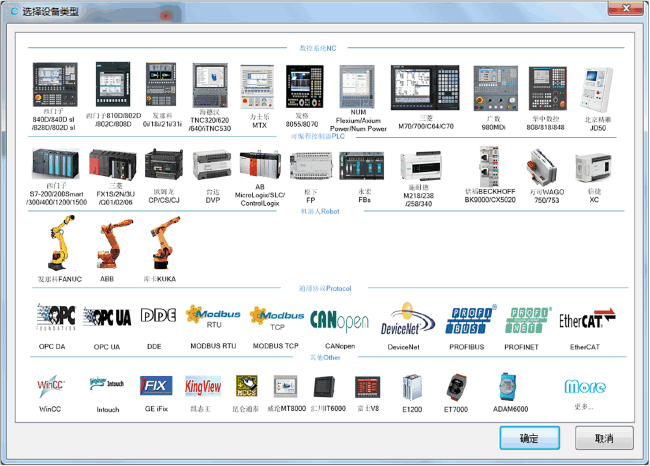
Task: Pick the GE iFix icon
Action: click(155, 386)
